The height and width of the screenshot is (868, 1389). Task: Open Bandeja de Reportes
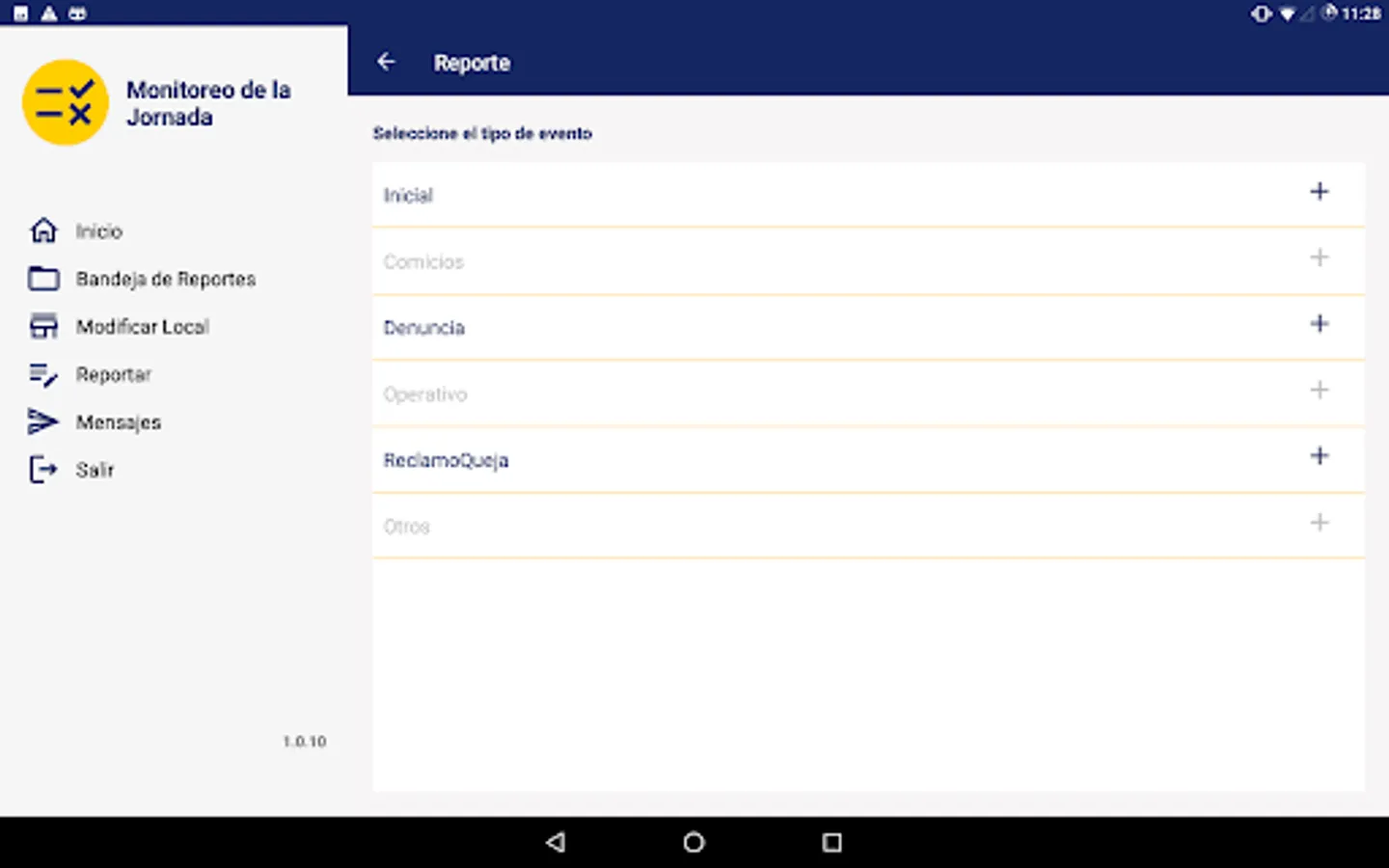(166, 279)
